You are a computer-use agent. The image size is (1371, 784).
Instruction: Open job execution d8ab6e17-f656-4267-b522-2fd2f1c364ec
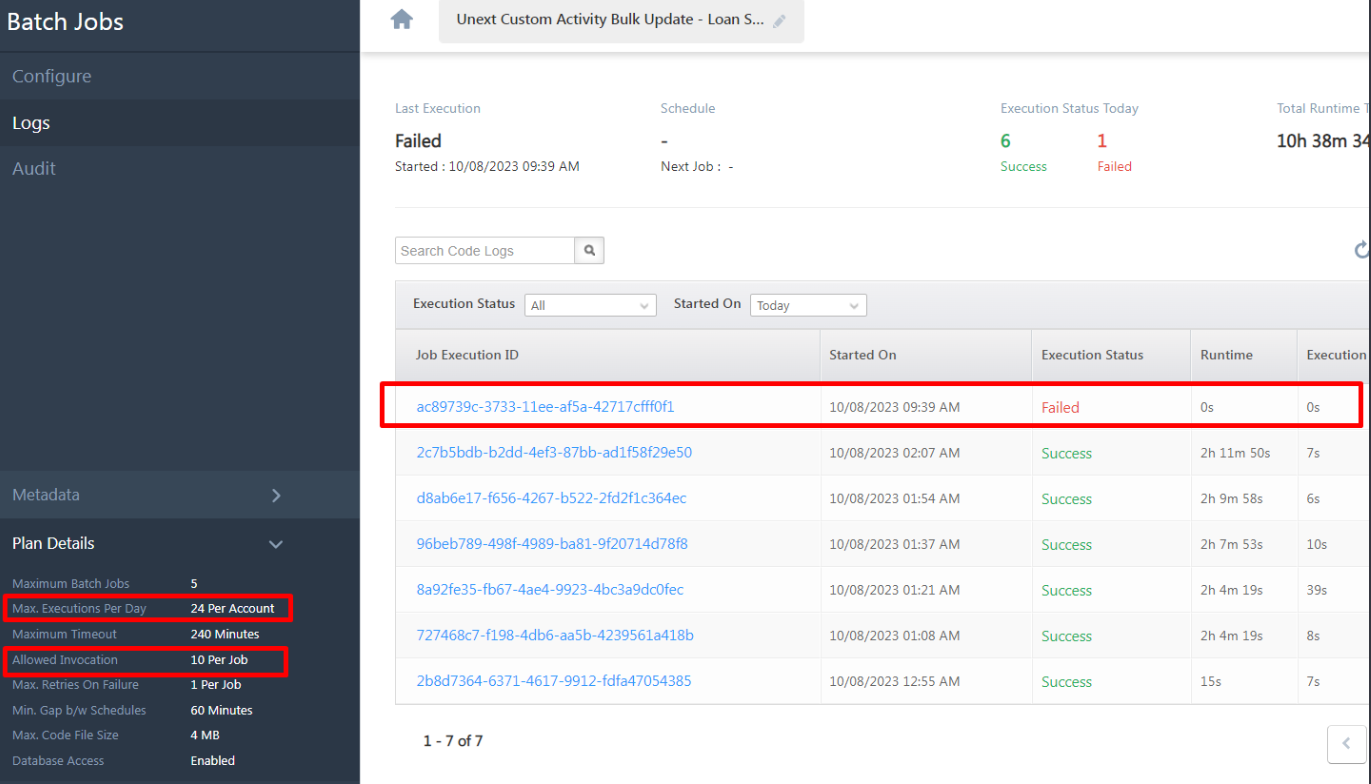[552, 498]
